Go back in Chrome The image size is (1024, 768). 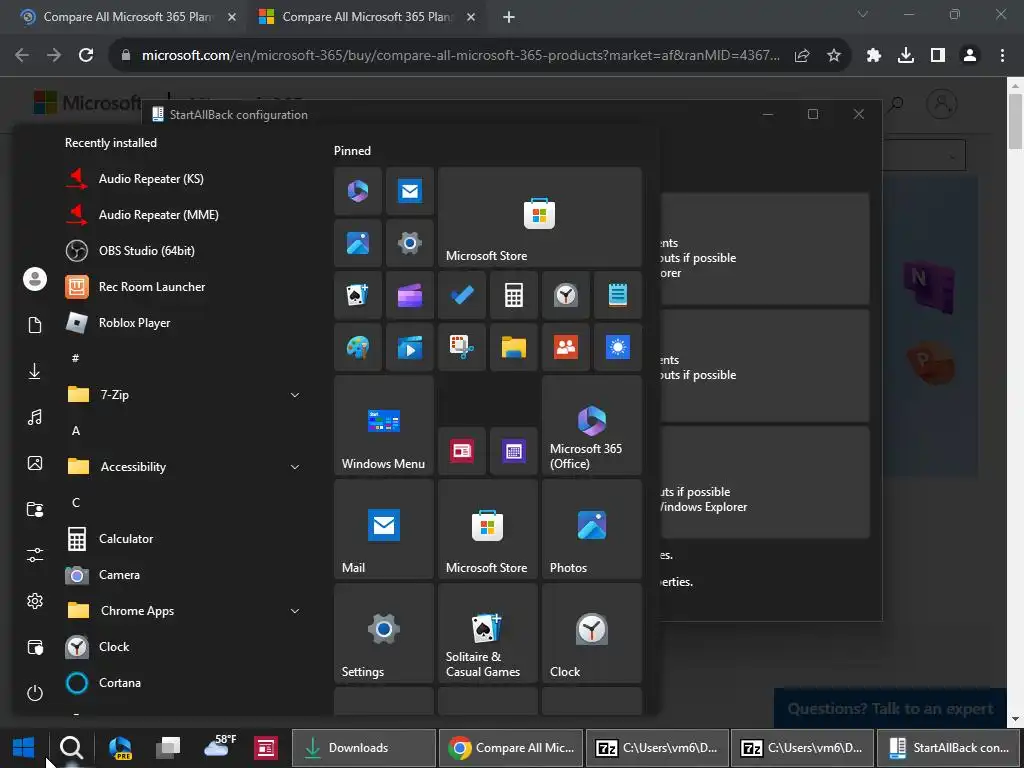(x=22, y=56)
